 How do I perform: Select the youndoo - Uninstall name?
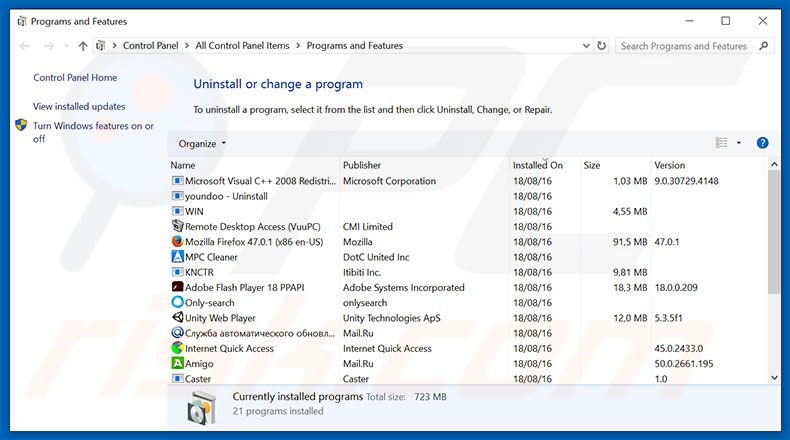[x=226, y=196]
